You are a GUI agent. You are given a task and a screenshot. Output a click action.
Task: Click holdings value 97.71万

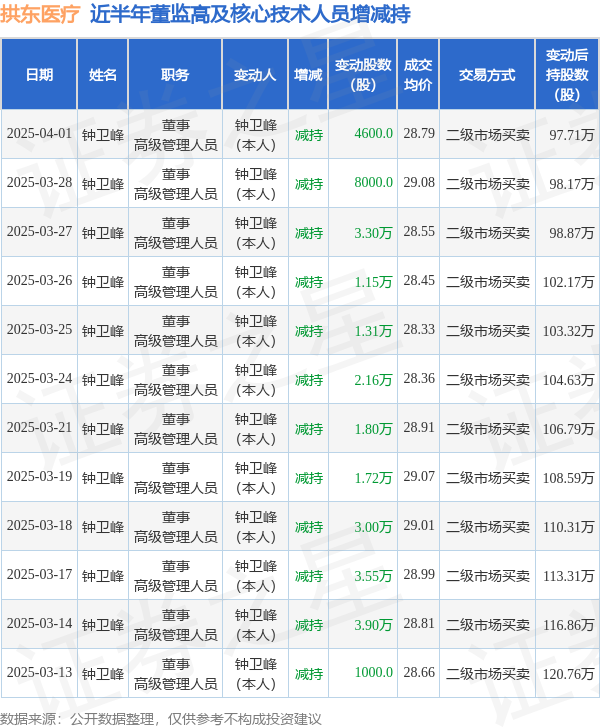572,135
